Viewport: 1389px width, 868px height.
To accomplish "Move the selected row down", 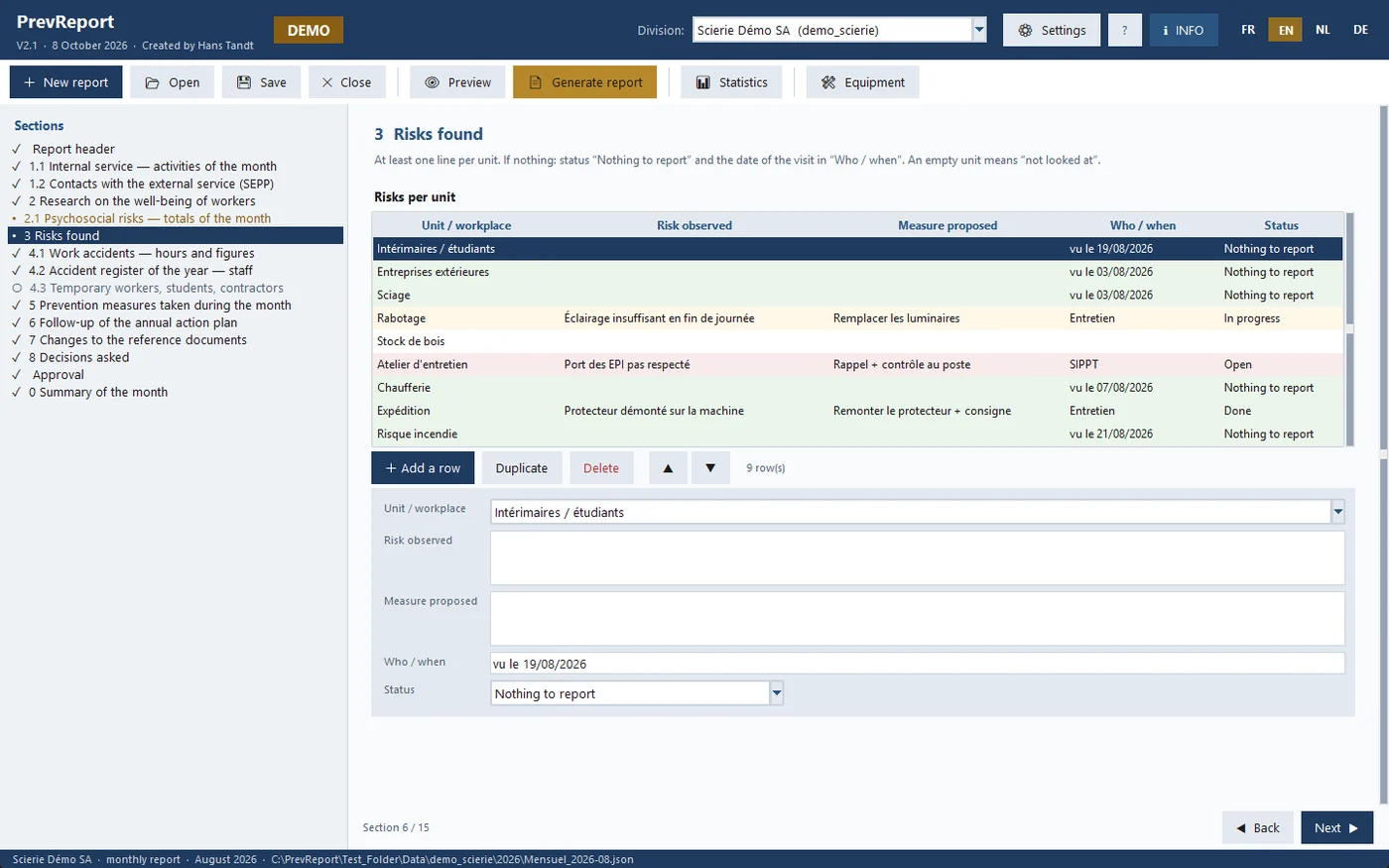I will (710, 468).
